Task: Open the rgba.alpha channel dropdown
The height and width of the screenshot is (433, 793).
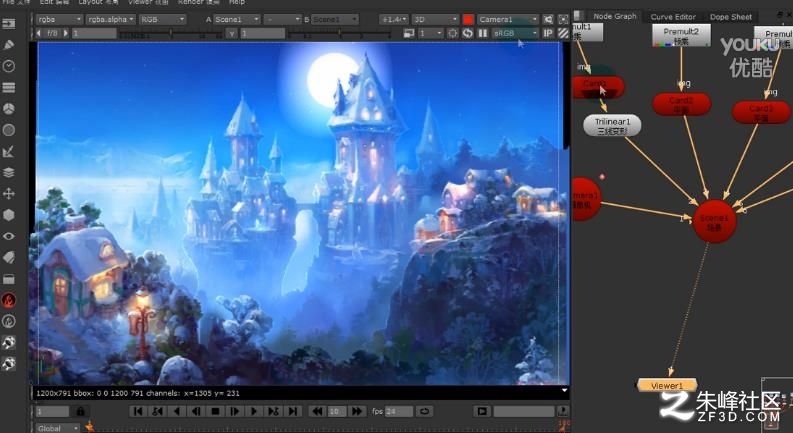Action: coord(110,19)
